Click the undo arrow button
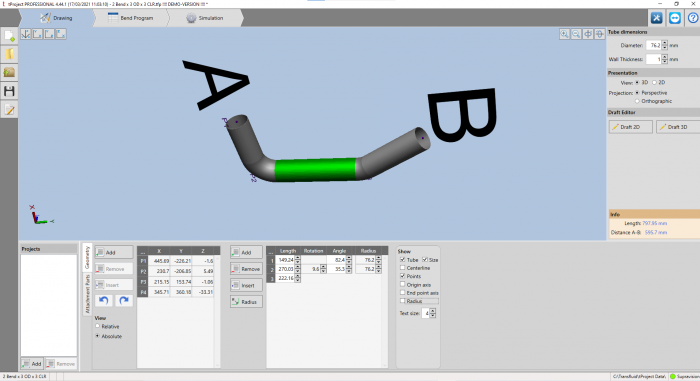700x381 pixels. coord(104,301)
